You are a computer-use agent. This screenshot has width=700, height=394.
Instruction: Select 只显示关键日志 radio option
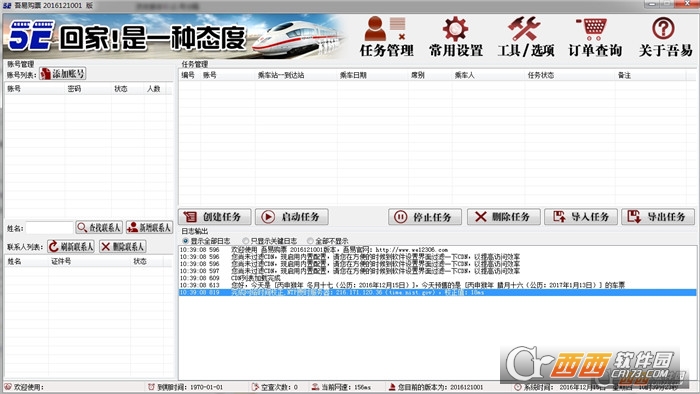pyautogui.click(x=269, y=241)
